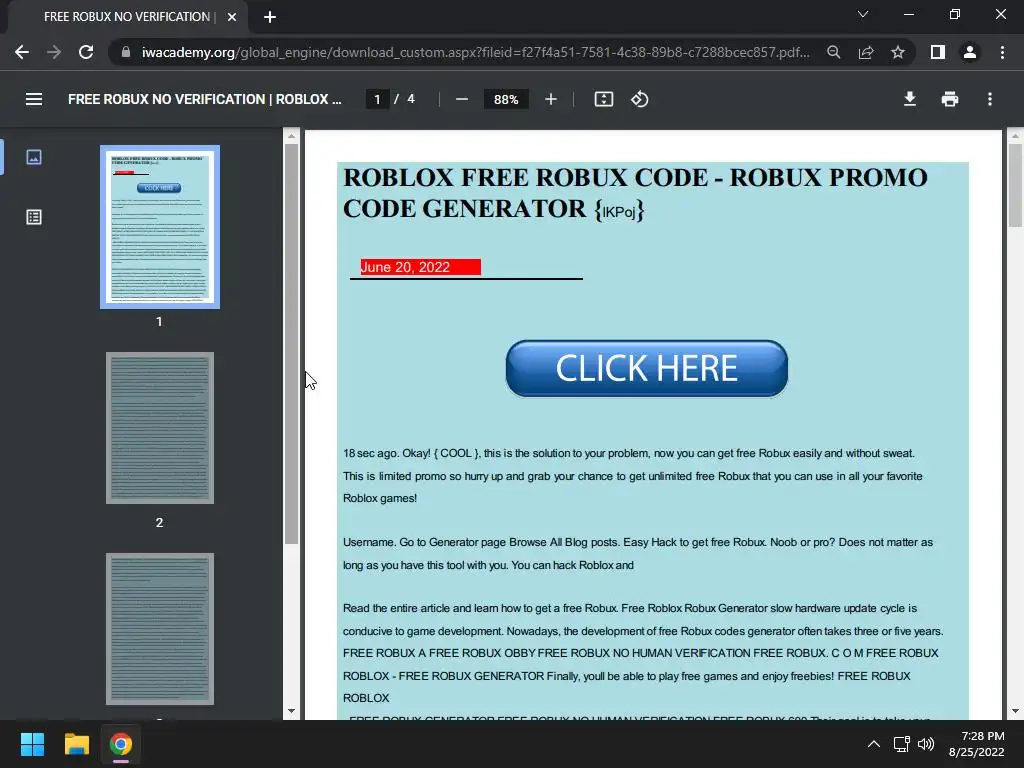Click the paragraph starting '18 sec ago'
The image size is (1024, 768).
click(633, 475)
